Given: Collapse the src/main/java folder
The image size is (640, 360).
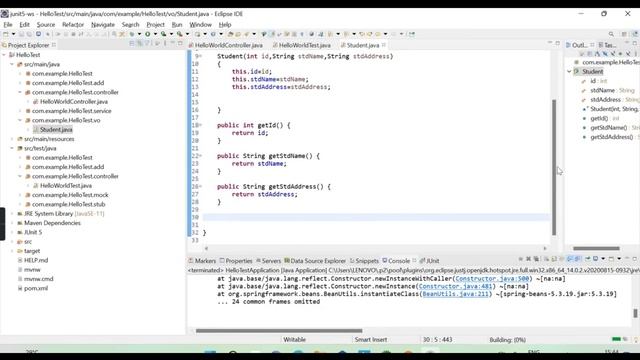Looking at the screenshot, I should 12,64.
